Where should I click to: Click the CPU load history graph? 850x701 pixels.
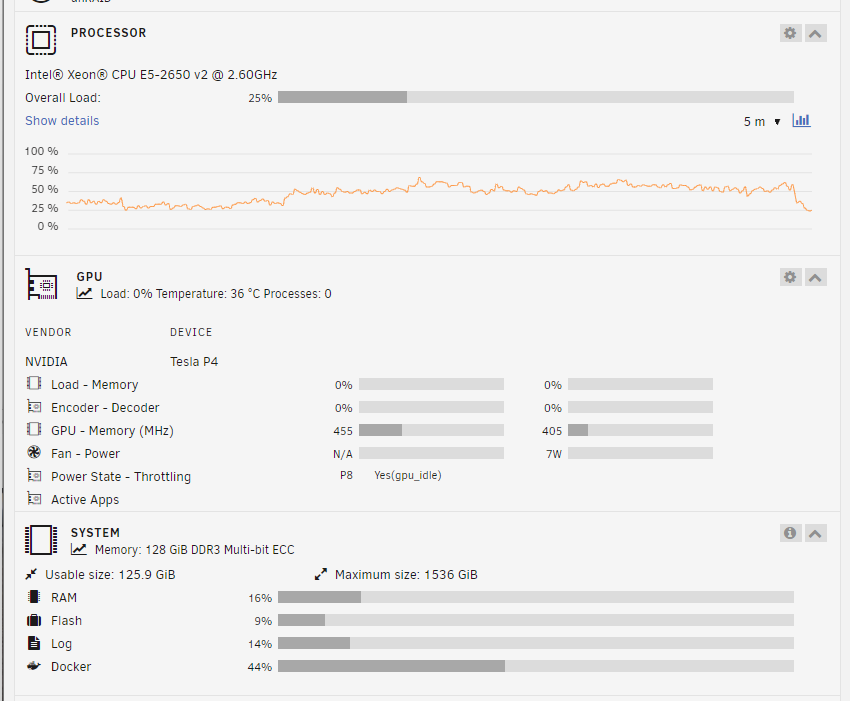tap(440, 191)
